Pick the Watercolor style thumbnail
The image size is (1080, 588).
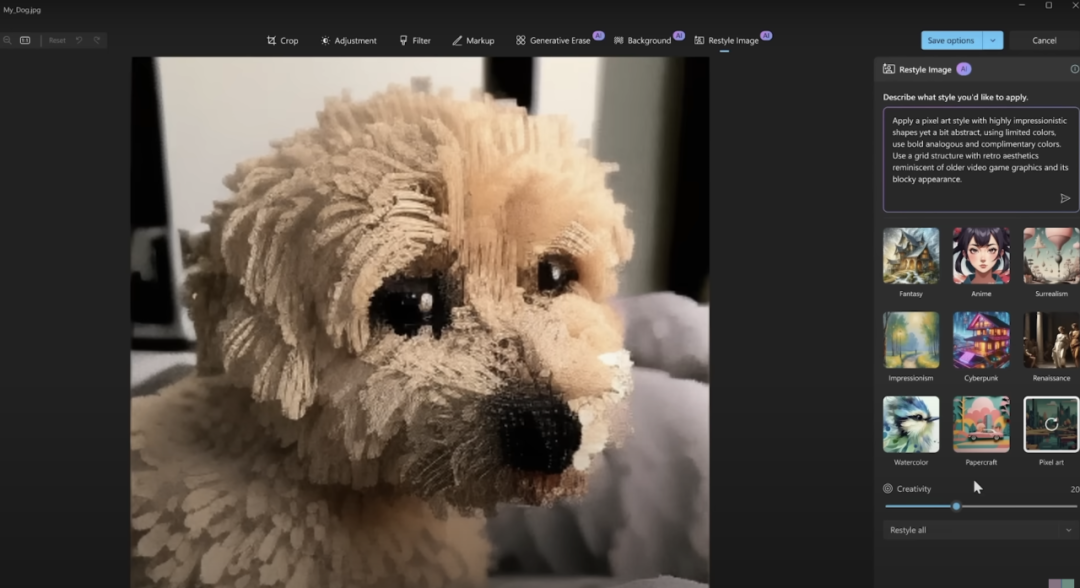[x=911, y=424]
